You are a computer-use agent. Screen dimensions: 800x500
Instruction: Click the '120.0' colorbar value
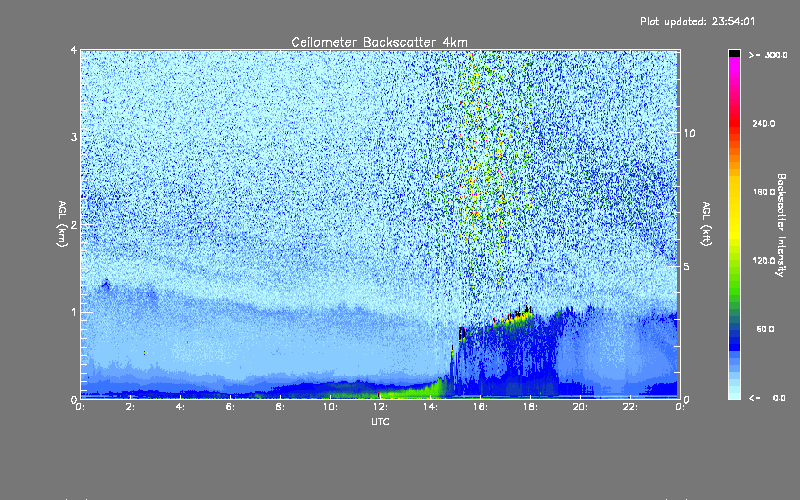(x=764, y=260)
